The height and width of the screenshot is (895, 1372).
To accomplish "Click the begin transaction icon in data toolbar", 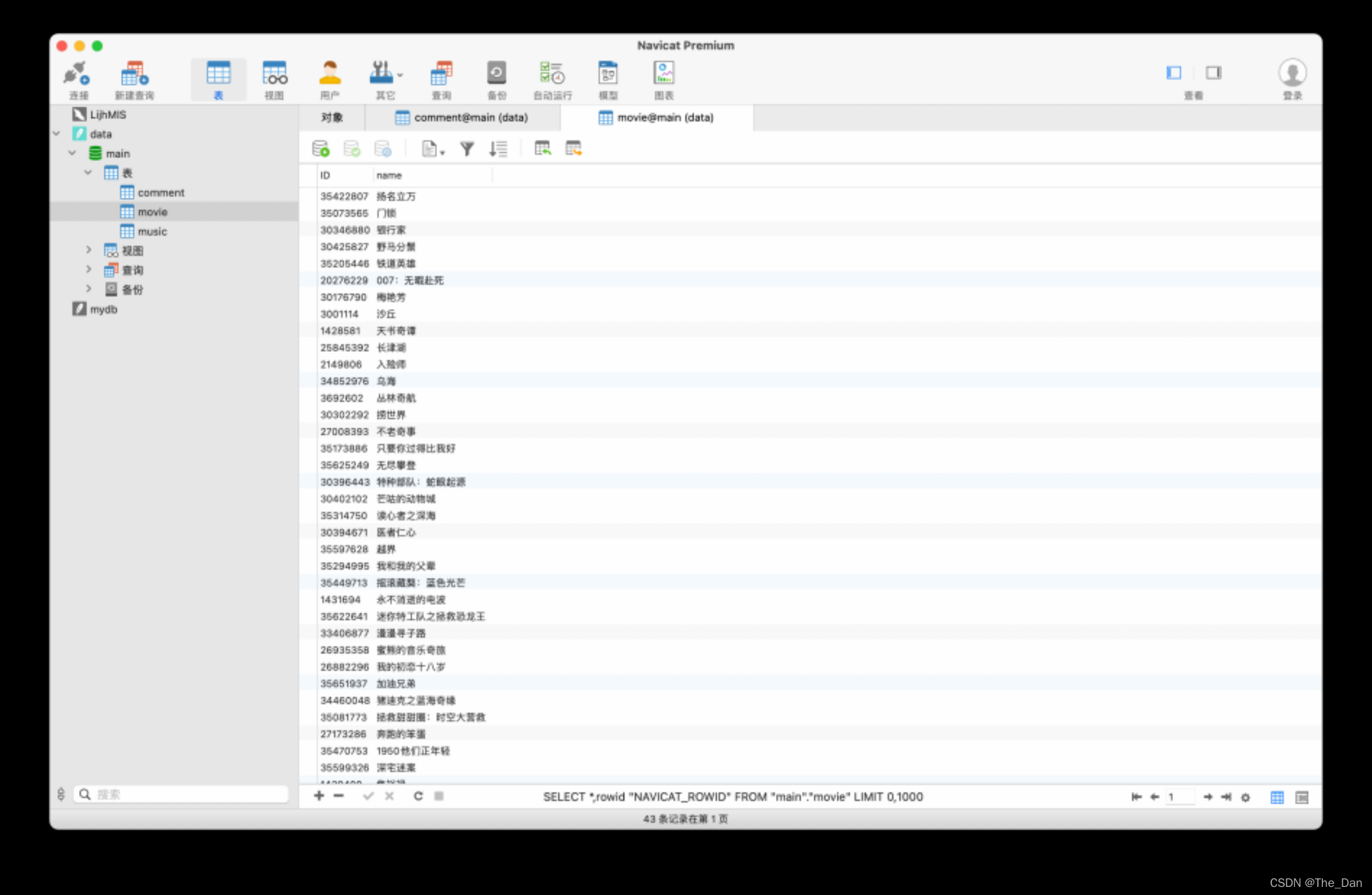I will (321, 149).
